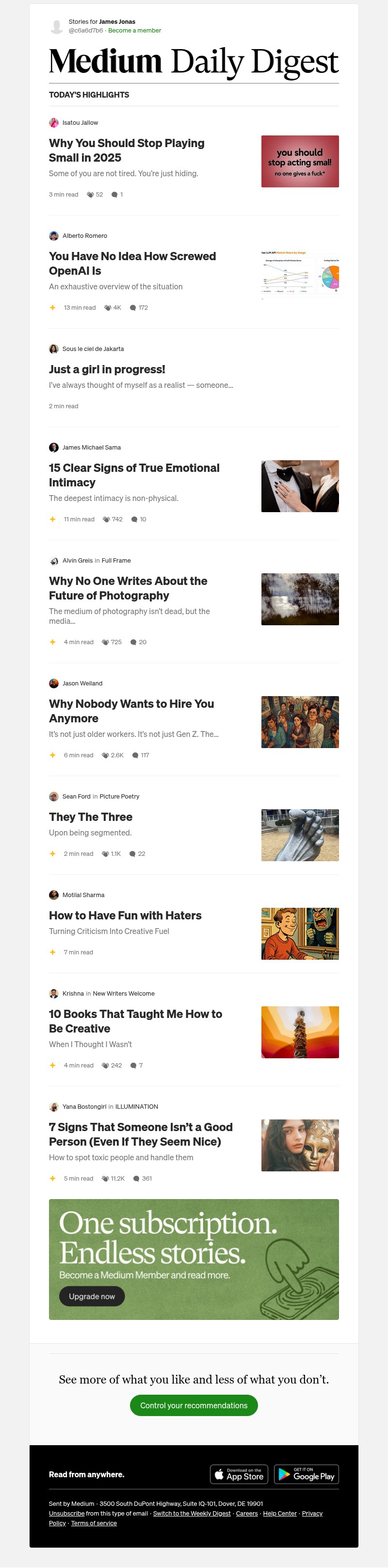Open "How to Have Fun with Haters" thumbnail
The width and height of the screenshot is (388, 1568).
300,933
